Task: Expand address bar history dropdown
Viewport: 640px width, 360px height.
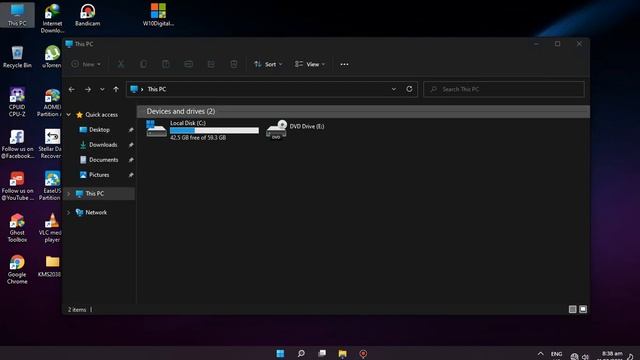Action: pyautogui.click(x=393, y=89)
